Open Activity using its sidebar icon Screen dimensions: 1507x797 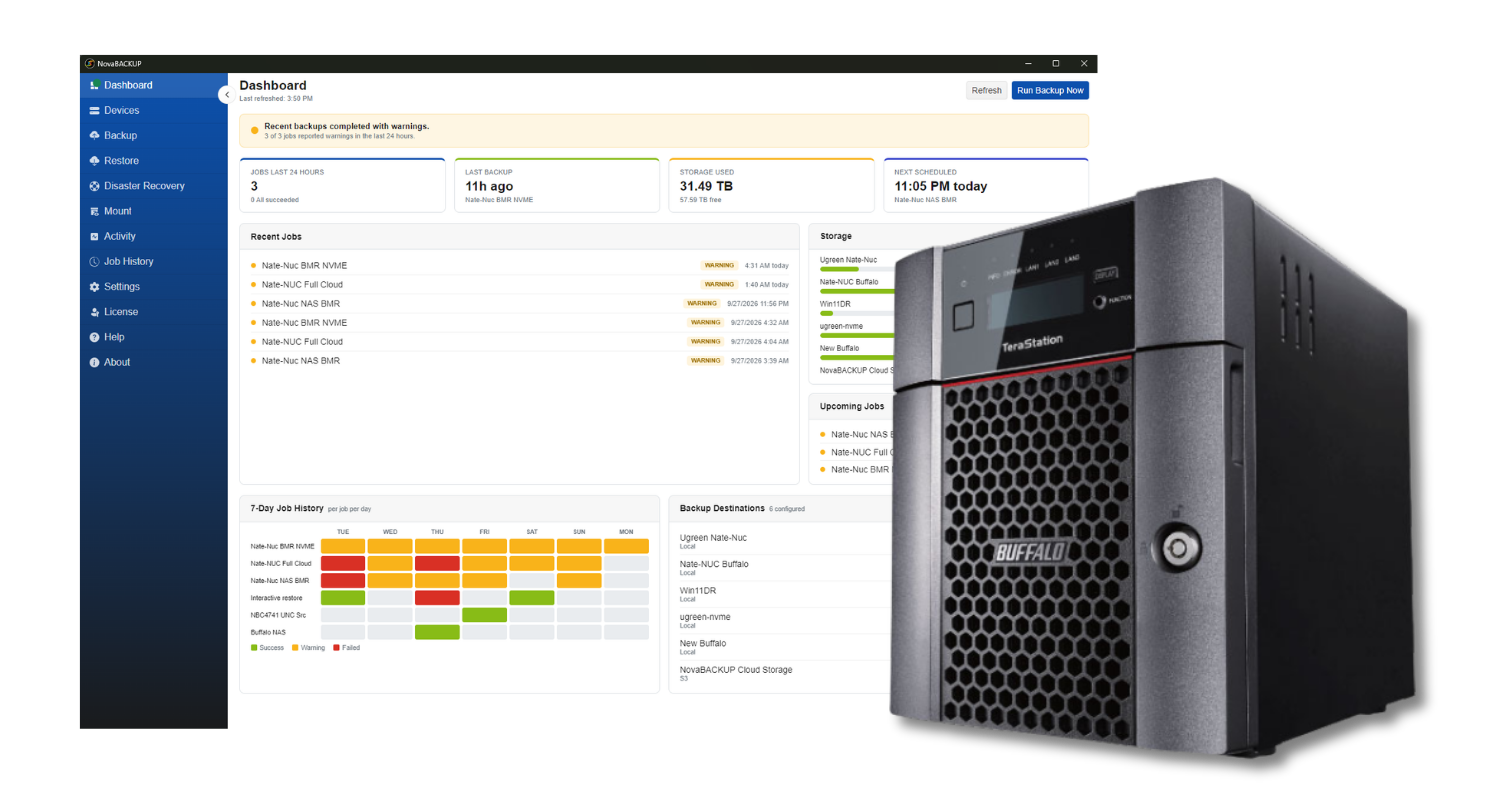[94, 237]
